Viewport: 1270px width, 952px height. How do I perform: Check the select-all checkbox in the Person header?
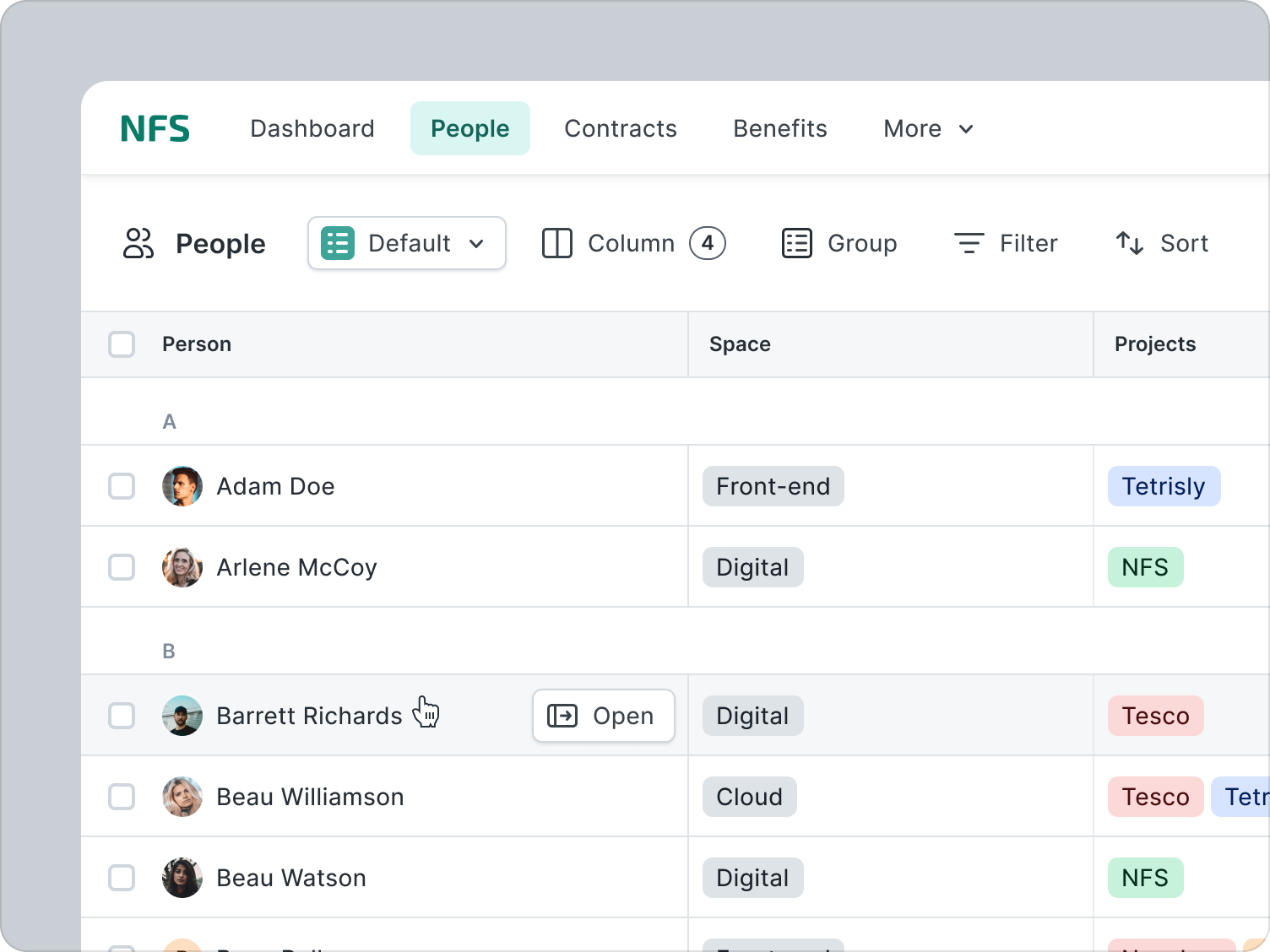(x=122, y=344)
